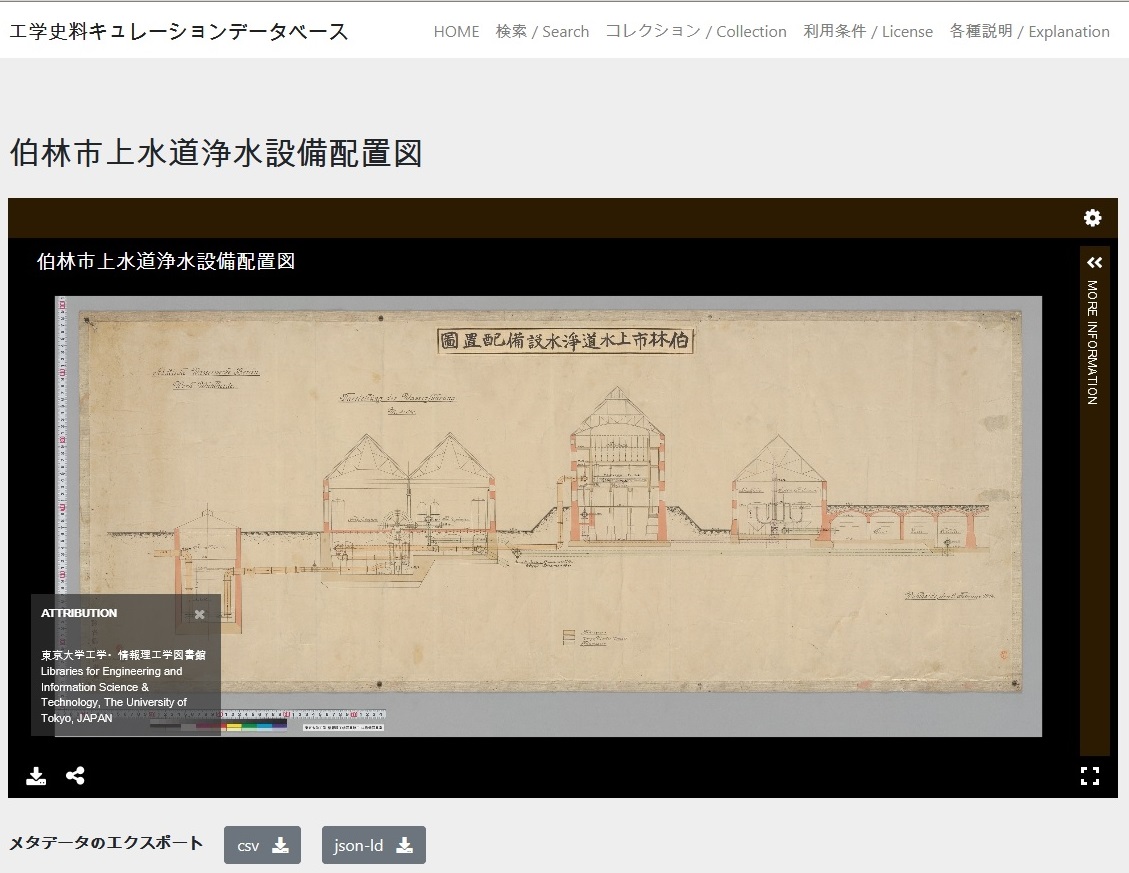
Task: Click the viewer title 伯林市上水道浄水設備配置図
Action: click(166, 261)
